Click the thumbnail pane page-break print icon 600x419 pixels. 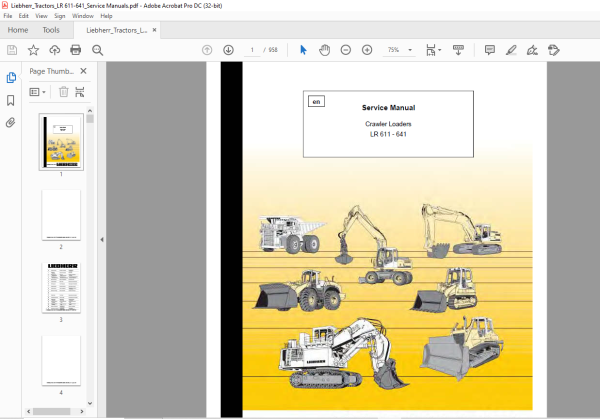pos(80,92)
